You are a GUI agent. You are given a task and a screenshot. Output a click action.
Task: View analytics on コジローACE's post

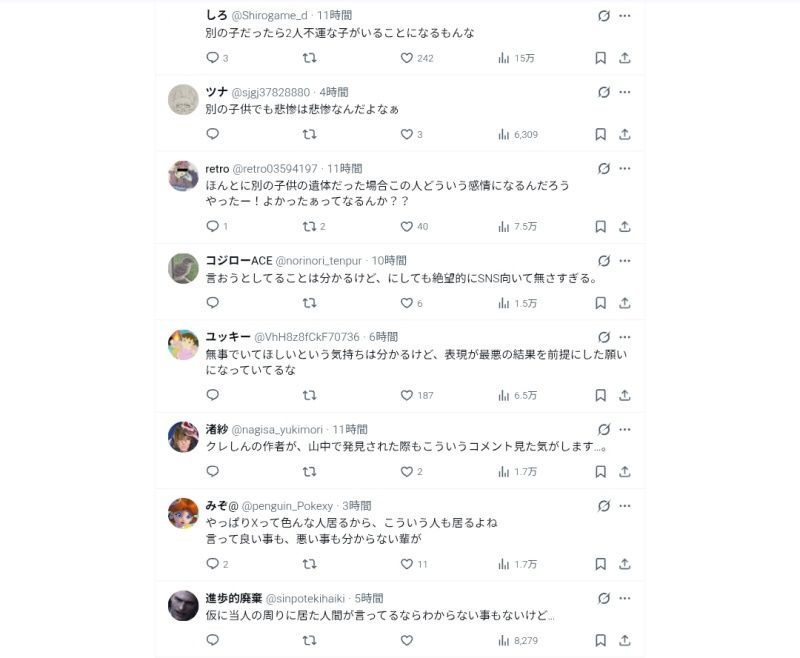click(x=504, y=303)
